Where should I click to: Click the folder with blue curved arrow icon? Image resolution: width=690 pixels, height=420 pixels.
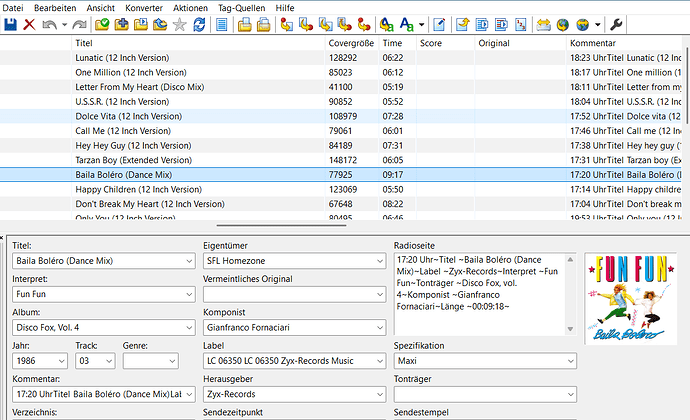click(160, 25)
